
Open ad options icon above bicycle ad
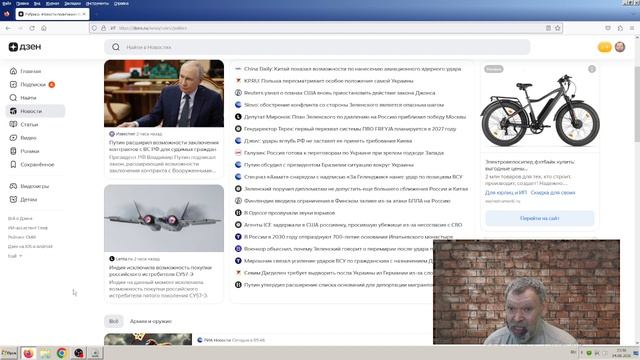[592, 69]
